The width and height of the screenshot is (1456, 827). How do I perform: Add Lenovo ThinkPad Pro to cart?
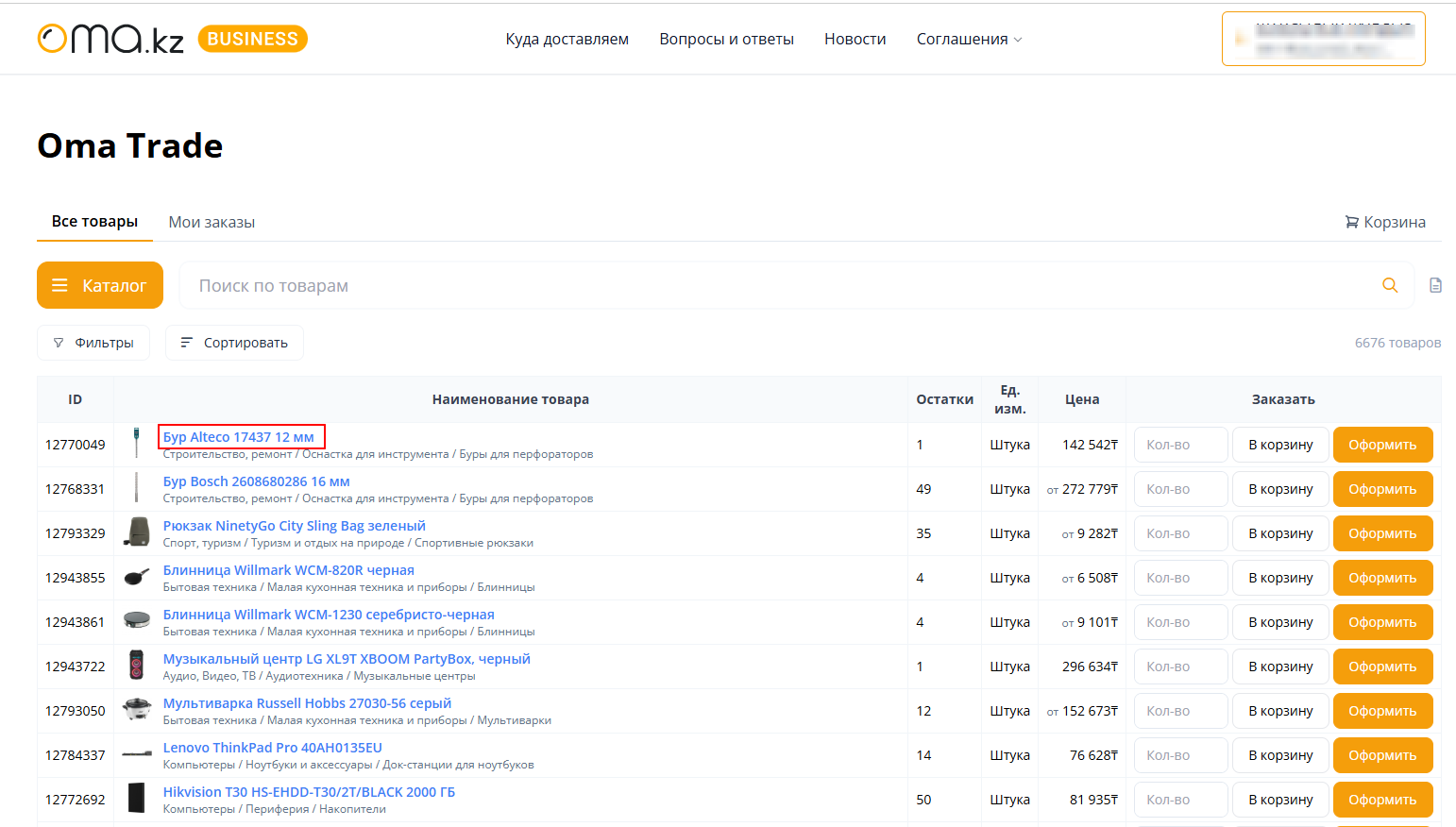click(1280, 755)
